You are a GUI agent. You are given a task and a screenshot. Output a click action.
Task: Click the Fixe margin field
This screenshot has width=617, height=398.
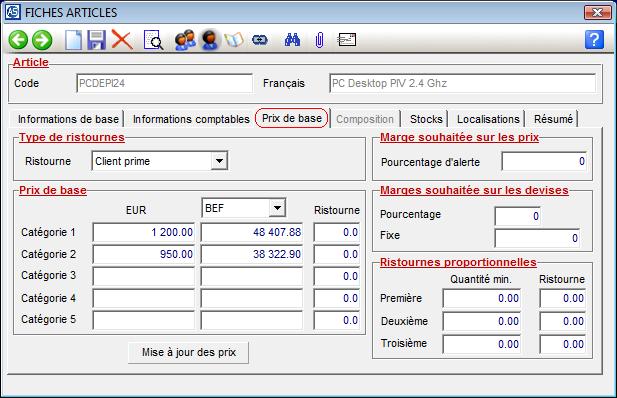(x=537, y=238)
